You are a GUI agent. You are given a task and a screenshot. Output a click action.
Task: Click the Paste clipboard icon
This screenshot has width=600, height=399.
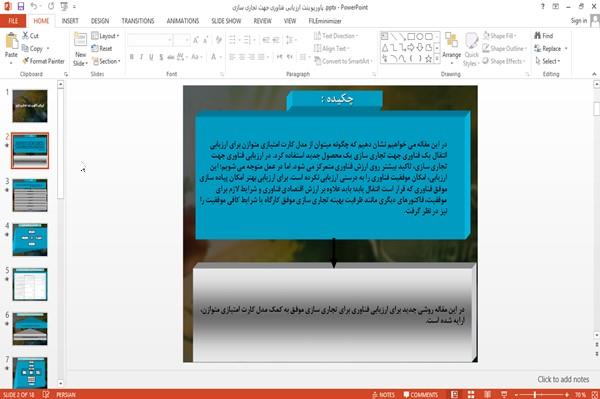pyautogui.click(x=11, y=41)
